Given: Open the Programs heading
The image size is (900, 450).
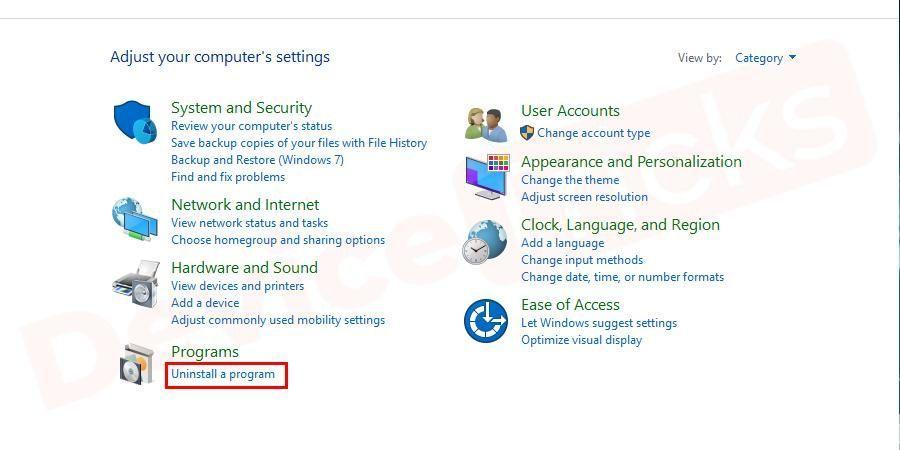Looking at the screenshot, I should [205, 352].
